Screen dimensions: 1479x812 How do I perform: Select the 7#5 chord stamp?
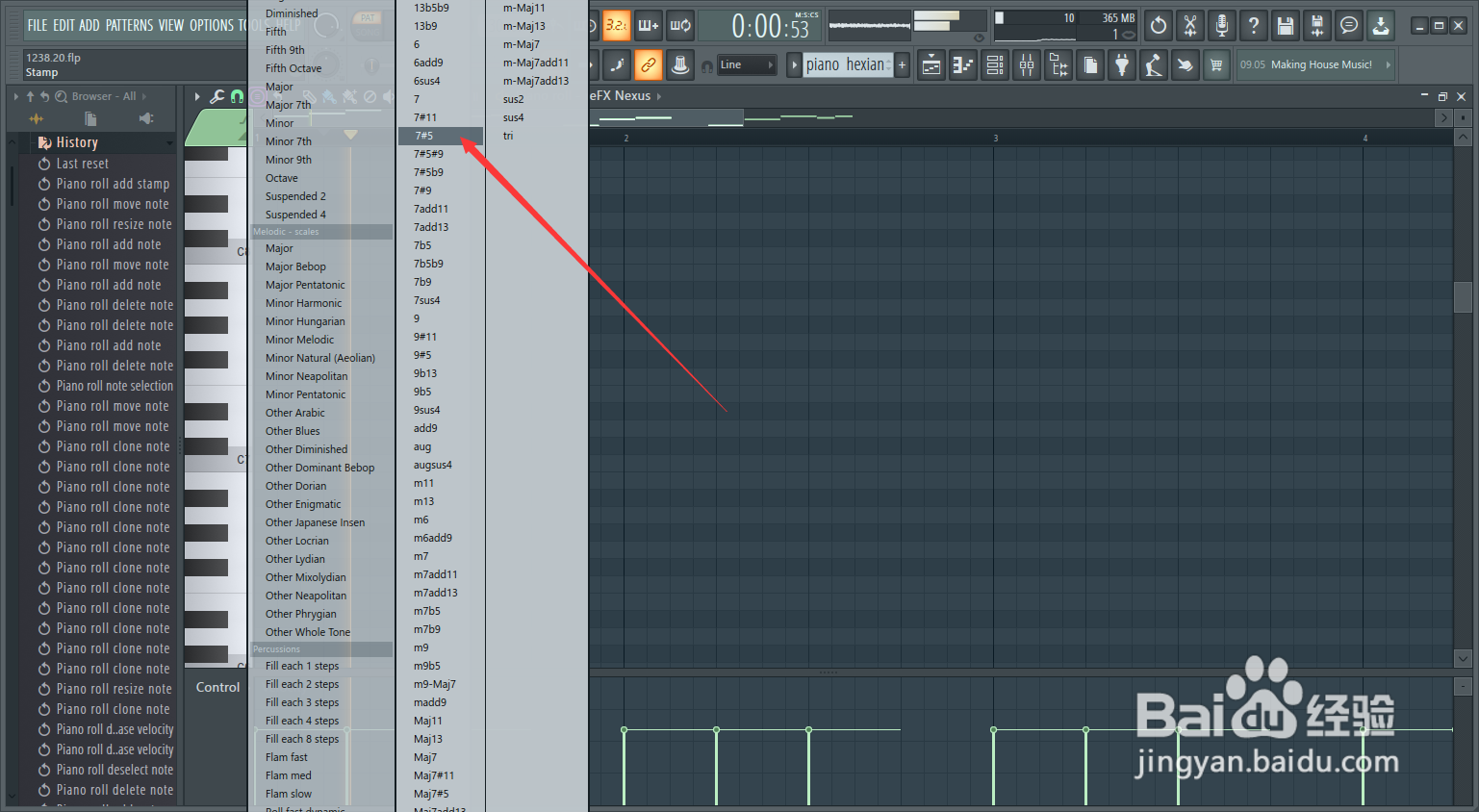(423, 135)
